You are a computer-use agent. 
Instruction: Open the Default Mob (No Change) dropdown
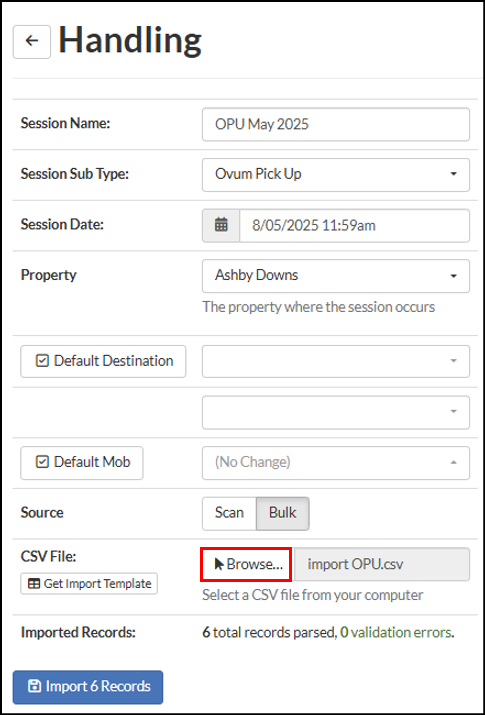pyautogui.click(x=336, y=463)
